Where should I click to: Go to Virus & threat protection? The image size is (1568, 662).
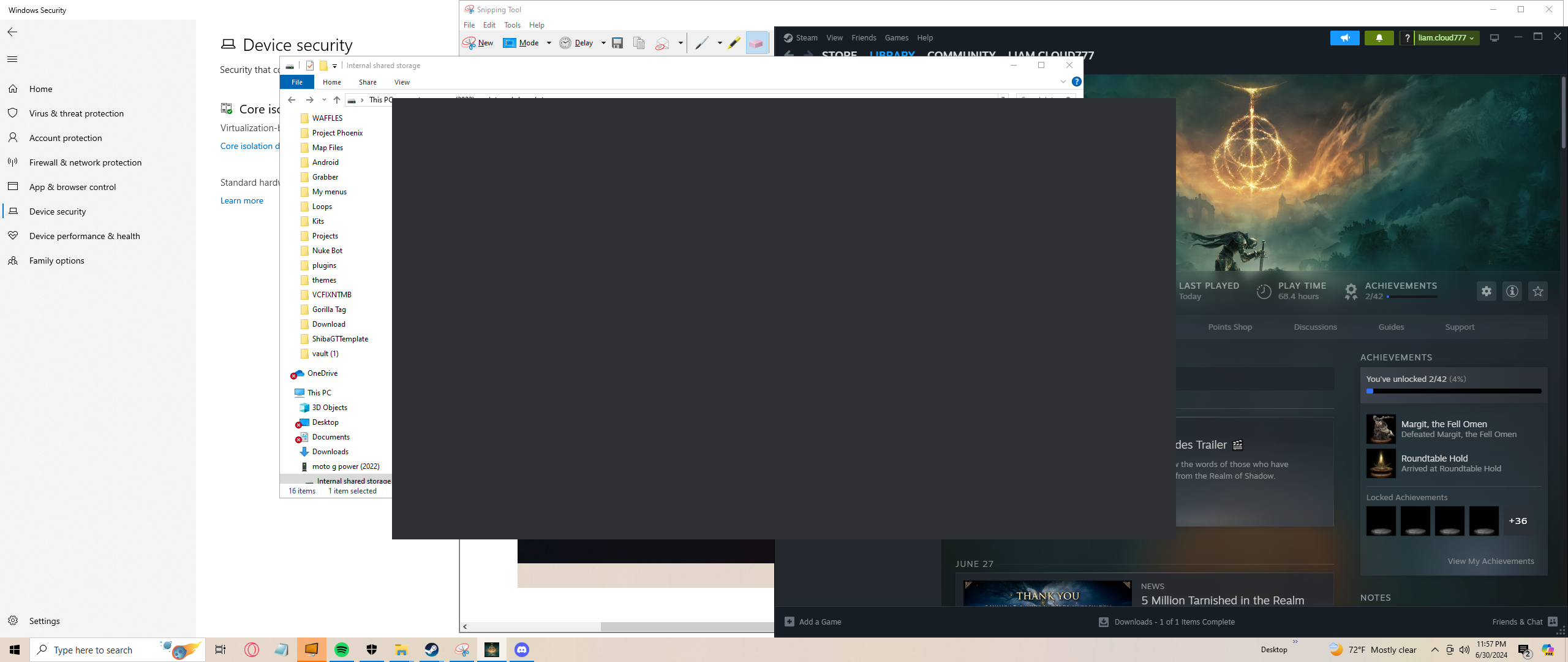[x=77, y=113]
